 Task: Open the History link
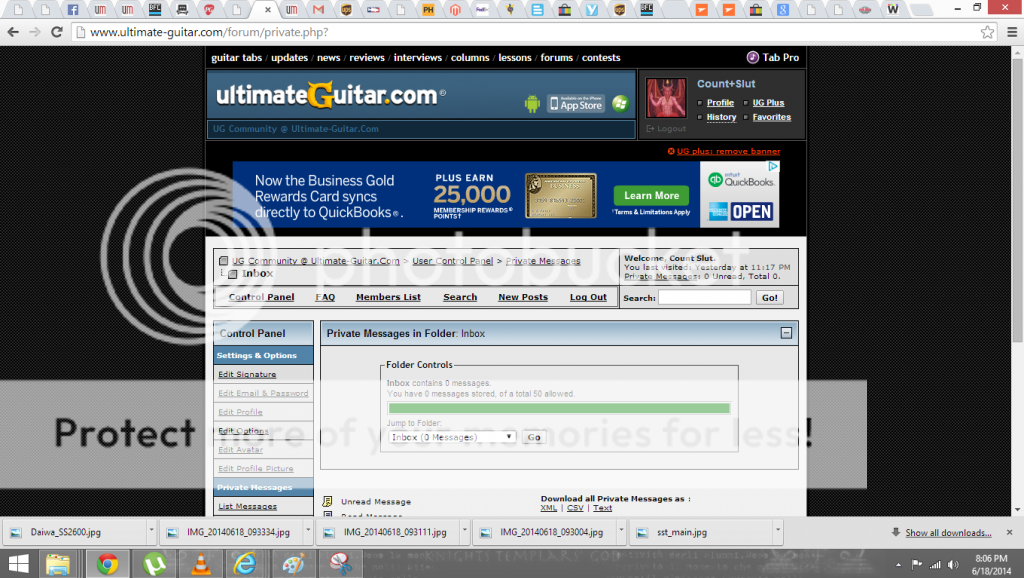(x=721, y=117)
